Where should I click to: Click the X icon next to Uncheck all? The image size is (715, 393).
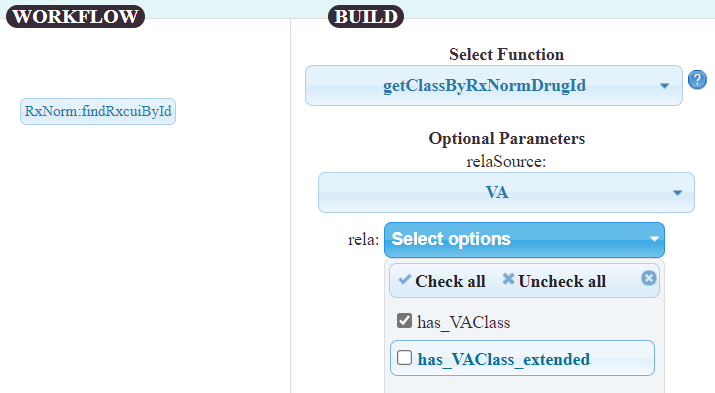coord(508,279)
